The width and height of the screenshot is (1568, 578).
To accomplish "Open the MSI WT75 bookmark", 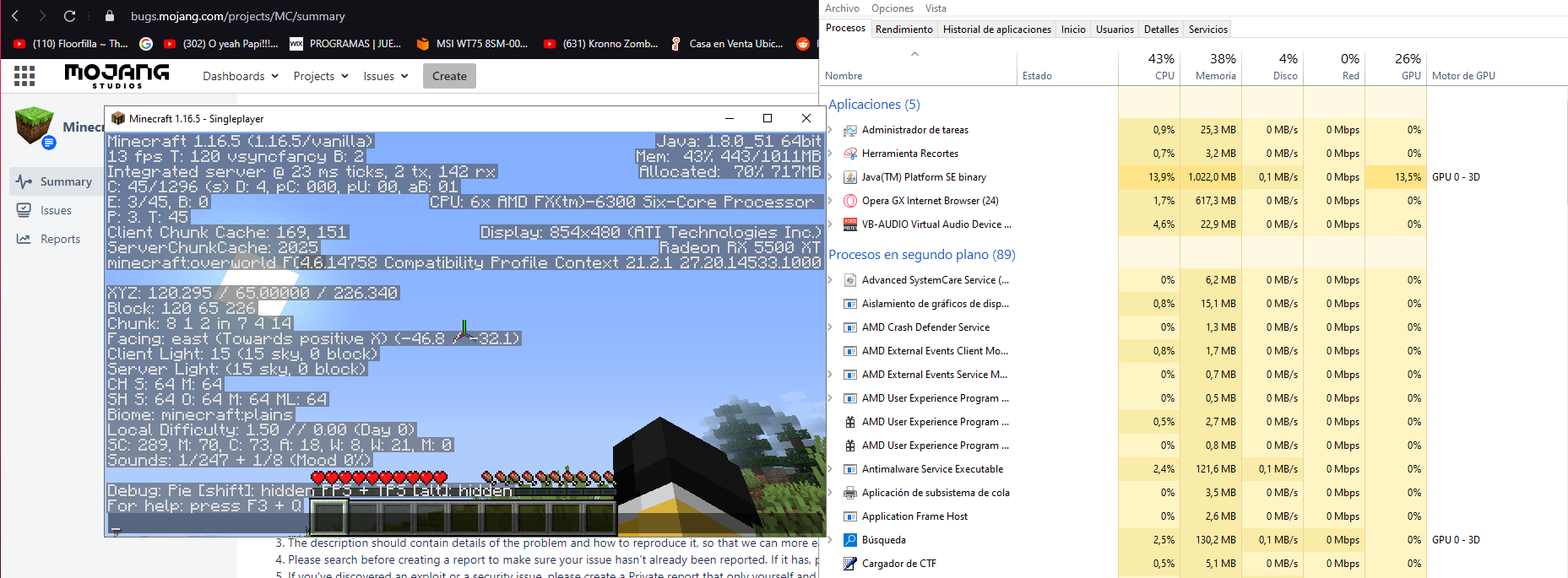I will point(472,44).
